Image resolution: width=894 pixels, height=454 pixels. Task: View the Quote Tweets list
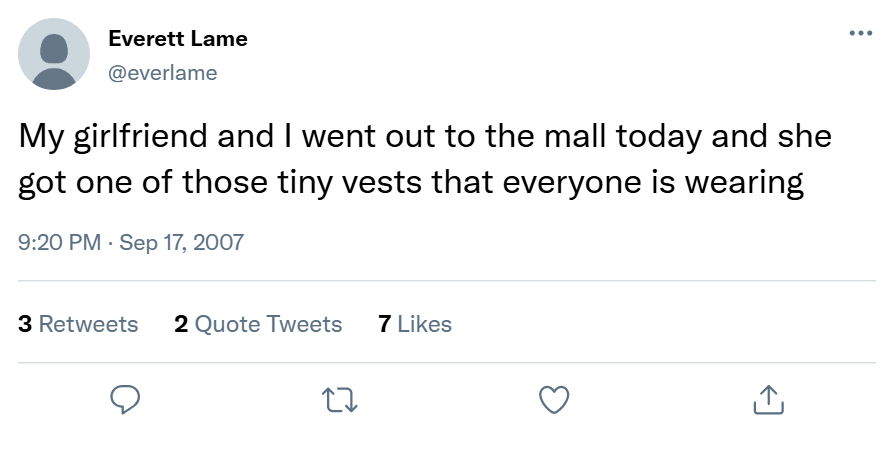[x=268, y=324]
